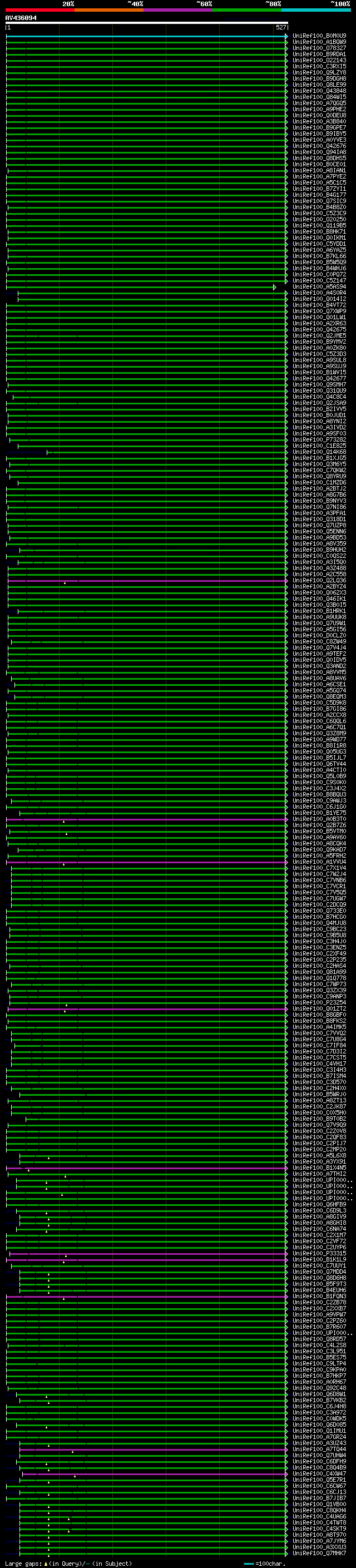The width and height of the screenshot is (356, 1568).
Task: Open hit UniRef100_Q8D6H8
Action: 319,1278
